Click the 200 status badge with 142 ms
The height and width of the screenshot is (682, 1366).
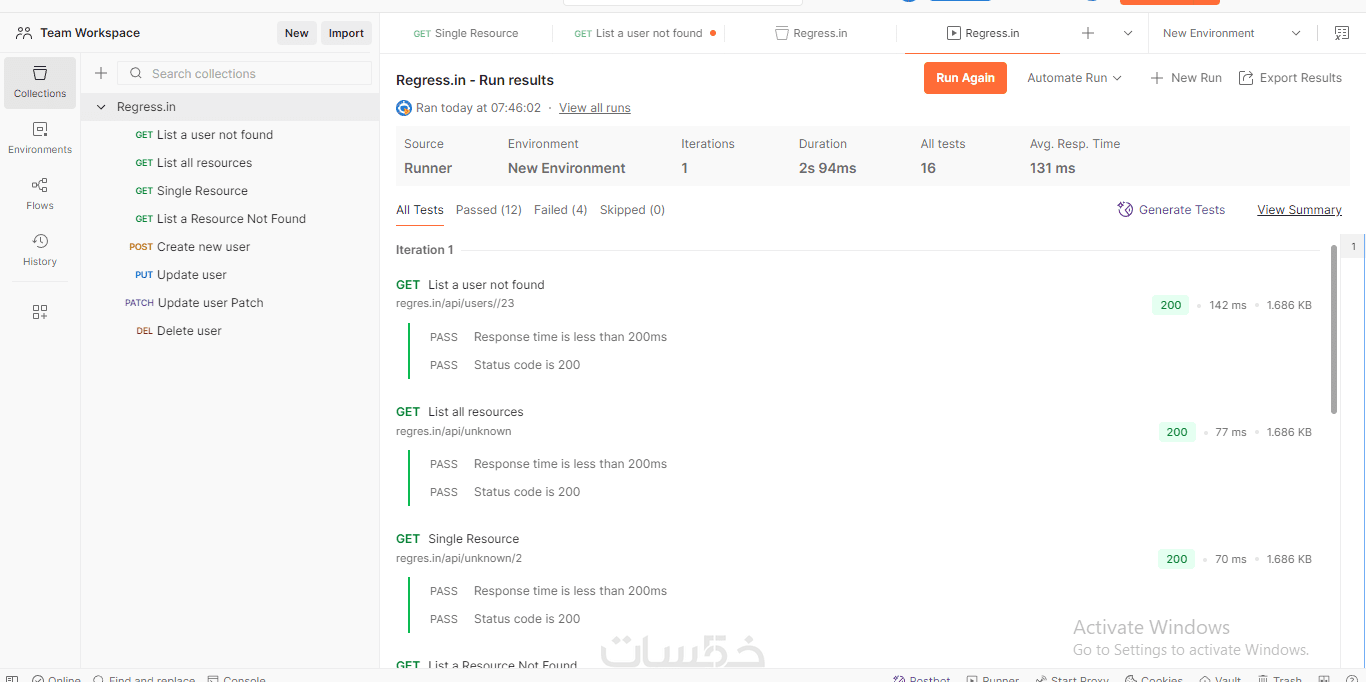pos(1171,305)
